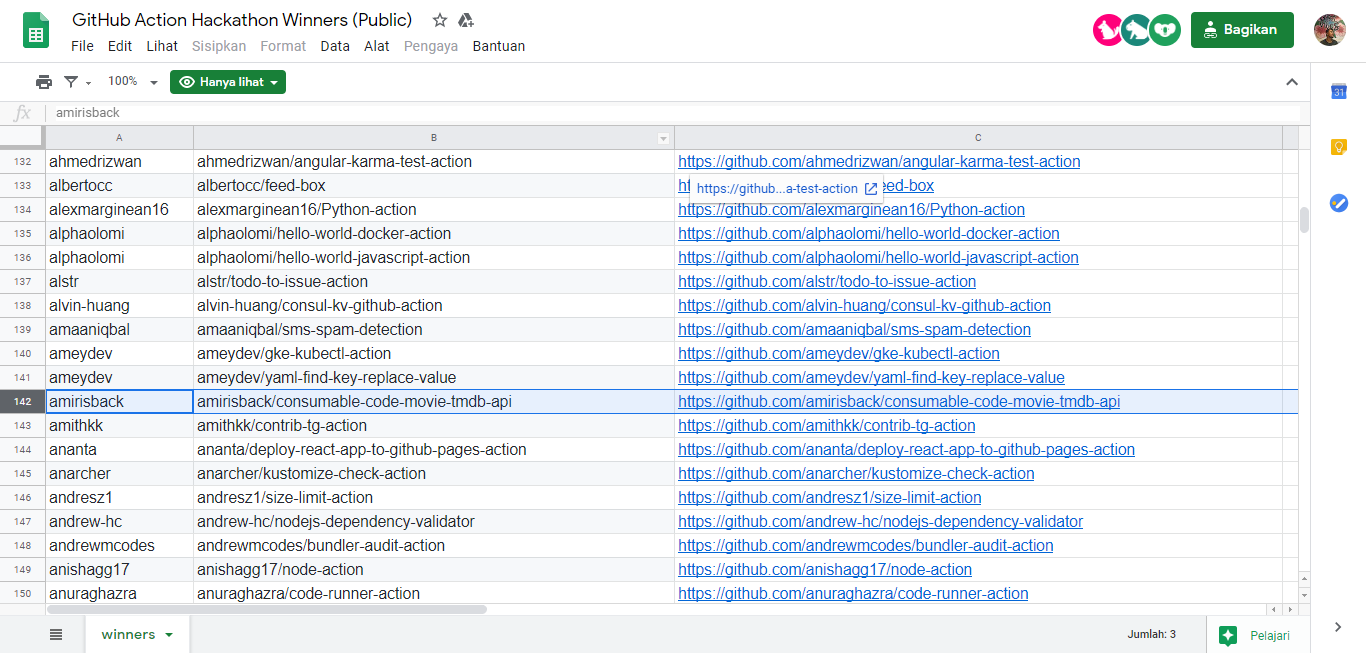Select cell containing amithkk username
The image size is (1366, 653).
point(119,426)
